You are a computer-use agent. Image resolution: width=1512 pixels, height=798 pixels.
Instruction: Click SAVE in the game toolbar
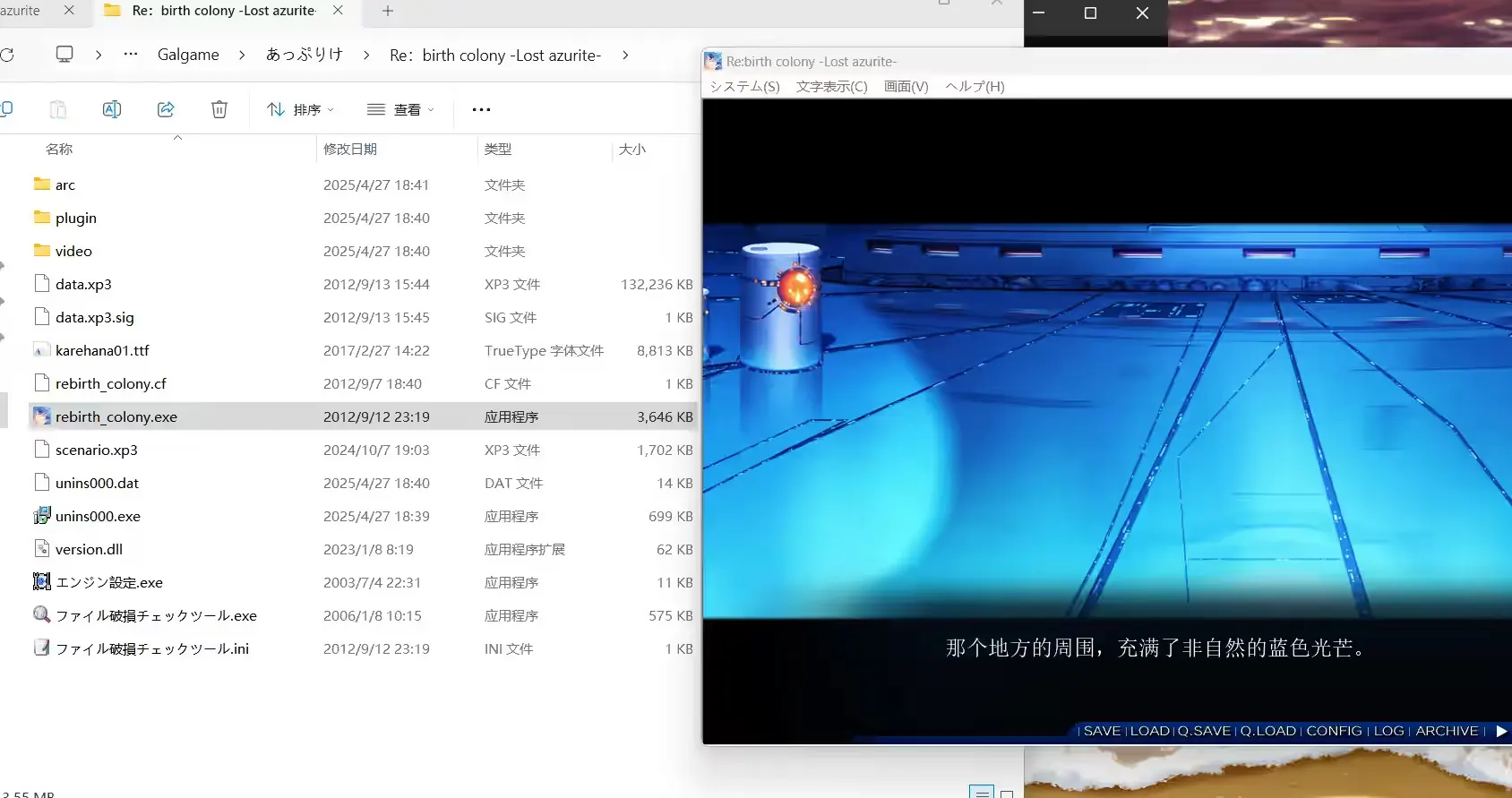(1102, 731)
